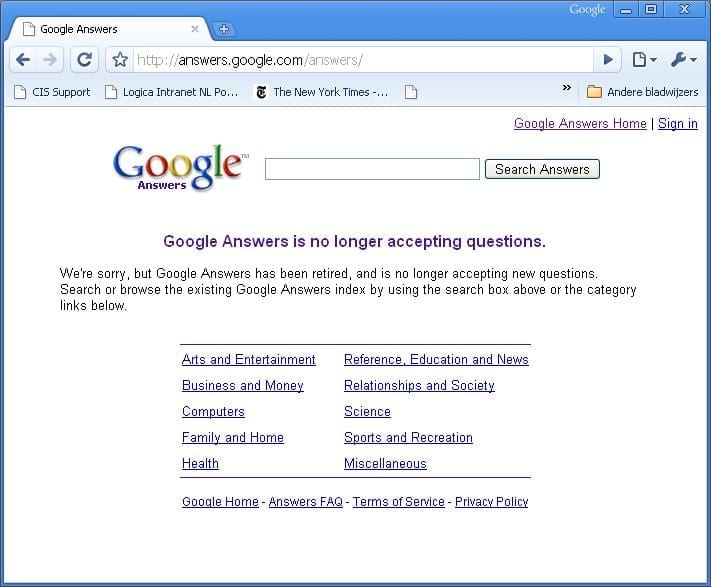This screenshot has height=587, width=711.
Task: Minimize the Chrome window
Action: [x=626, y=10]
